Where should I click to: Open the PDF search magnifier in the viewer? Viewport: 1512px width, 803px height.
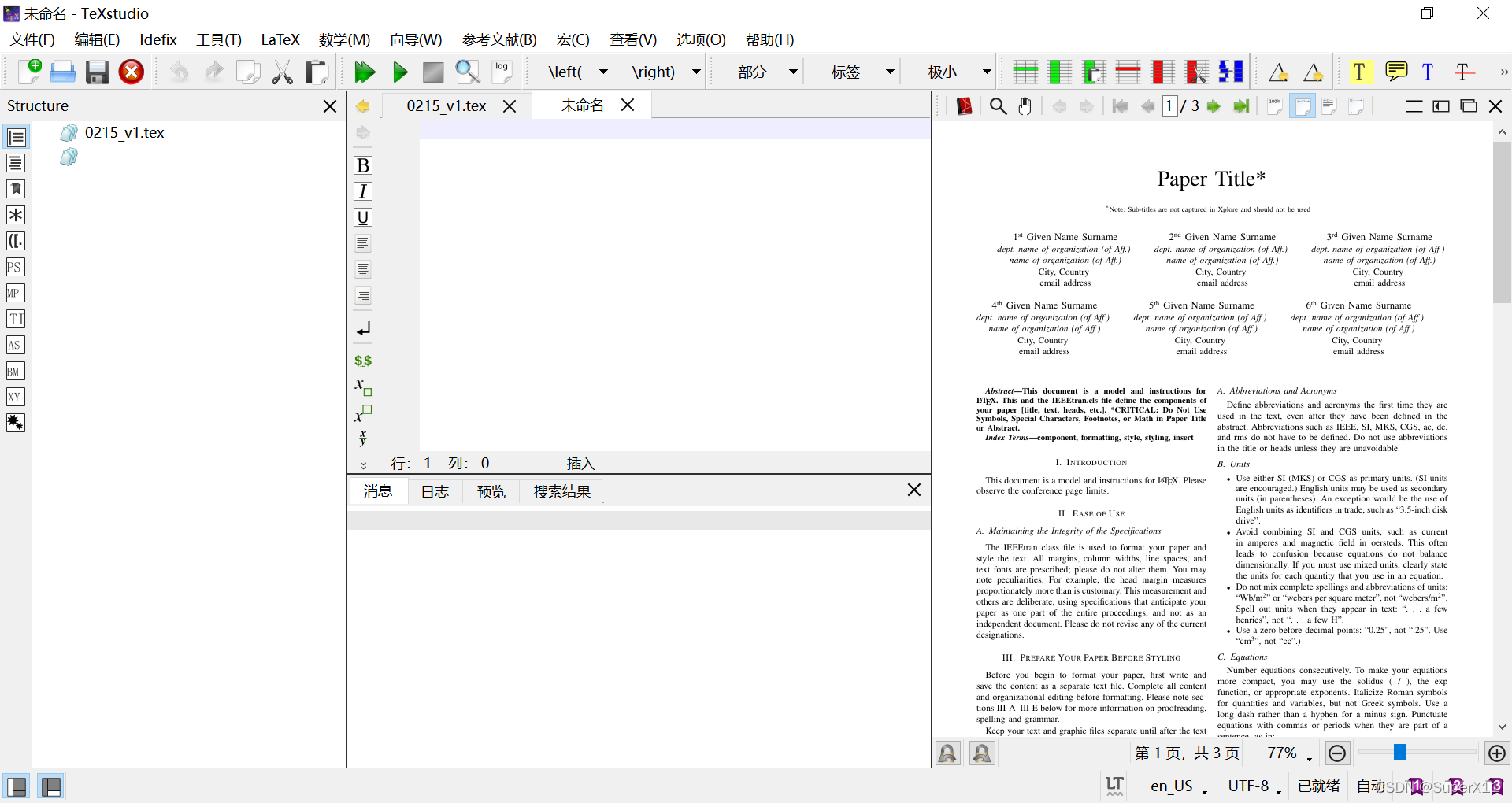pyautogui.click(x=998, y=106)
